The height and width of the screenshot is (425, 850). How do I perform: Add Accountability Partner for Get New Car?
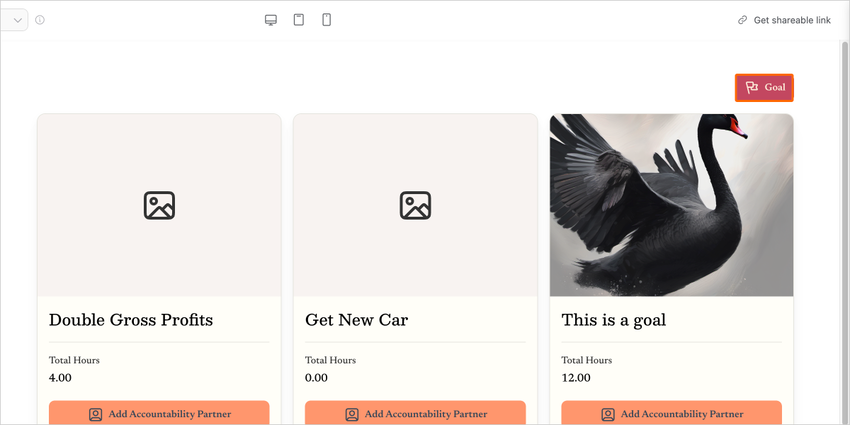pyautogui.click(x=415, y=413)
